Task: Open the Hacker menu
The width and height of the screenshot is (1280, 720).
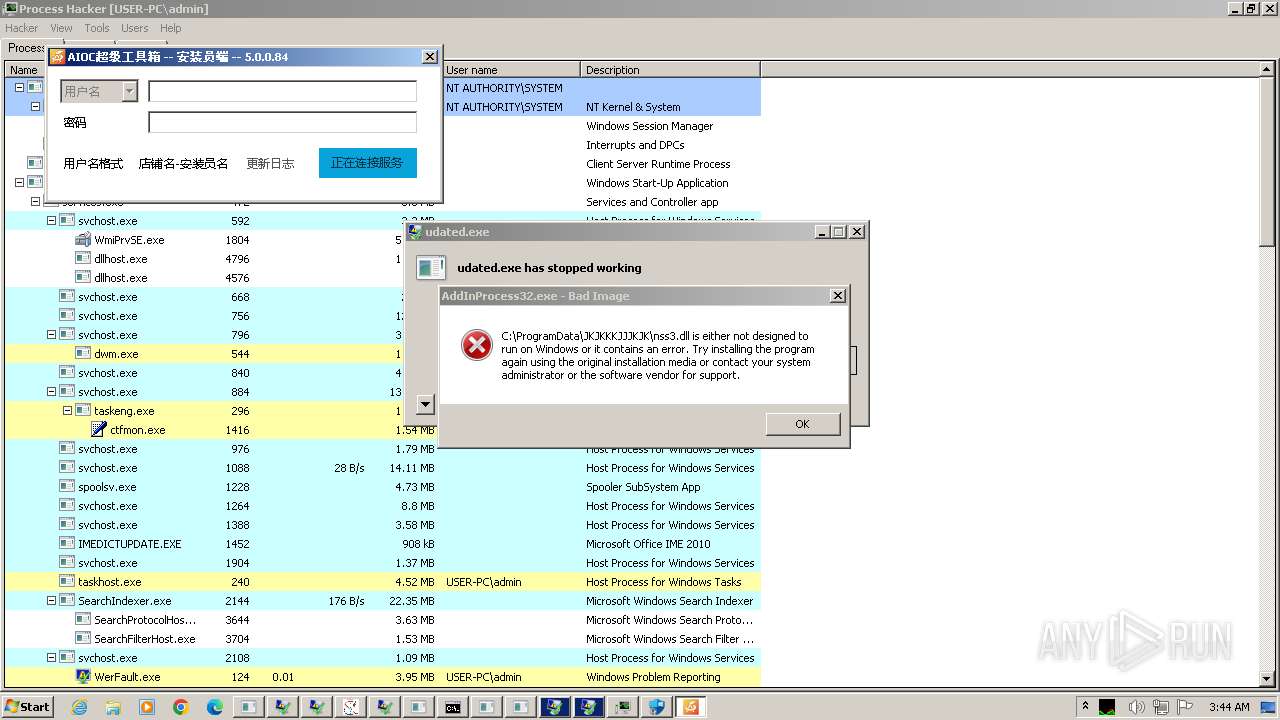Action: (21, 28)
